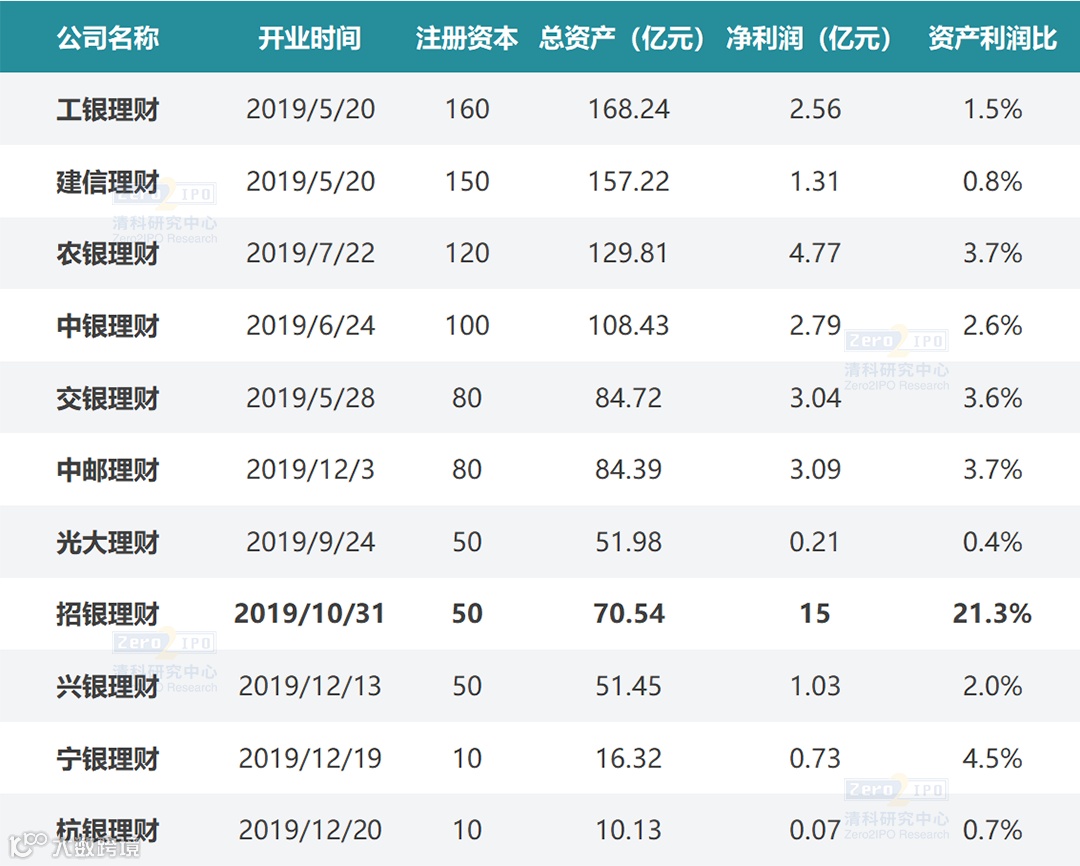Click the 开业时间 column header
Image resolution: width=1080 pixels, height=866 pixels.
pyautogui.click(x=310, y=39)
